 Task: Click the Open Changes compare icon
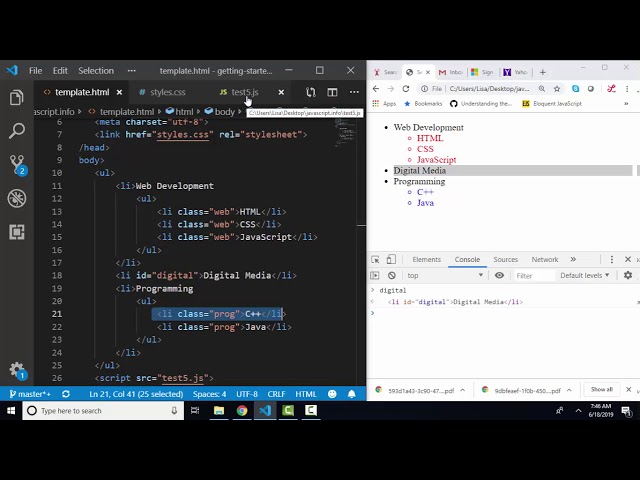(x=311, y=92)
